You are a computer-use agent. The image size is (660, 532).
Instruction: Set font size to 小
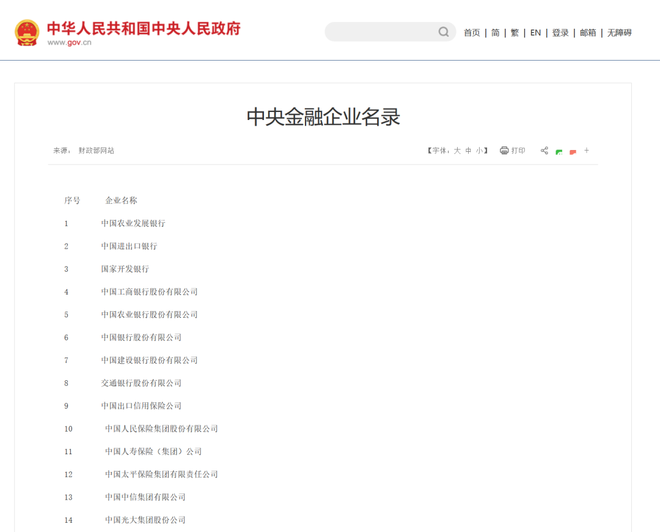pyautogui.click(x=479, y=151)
